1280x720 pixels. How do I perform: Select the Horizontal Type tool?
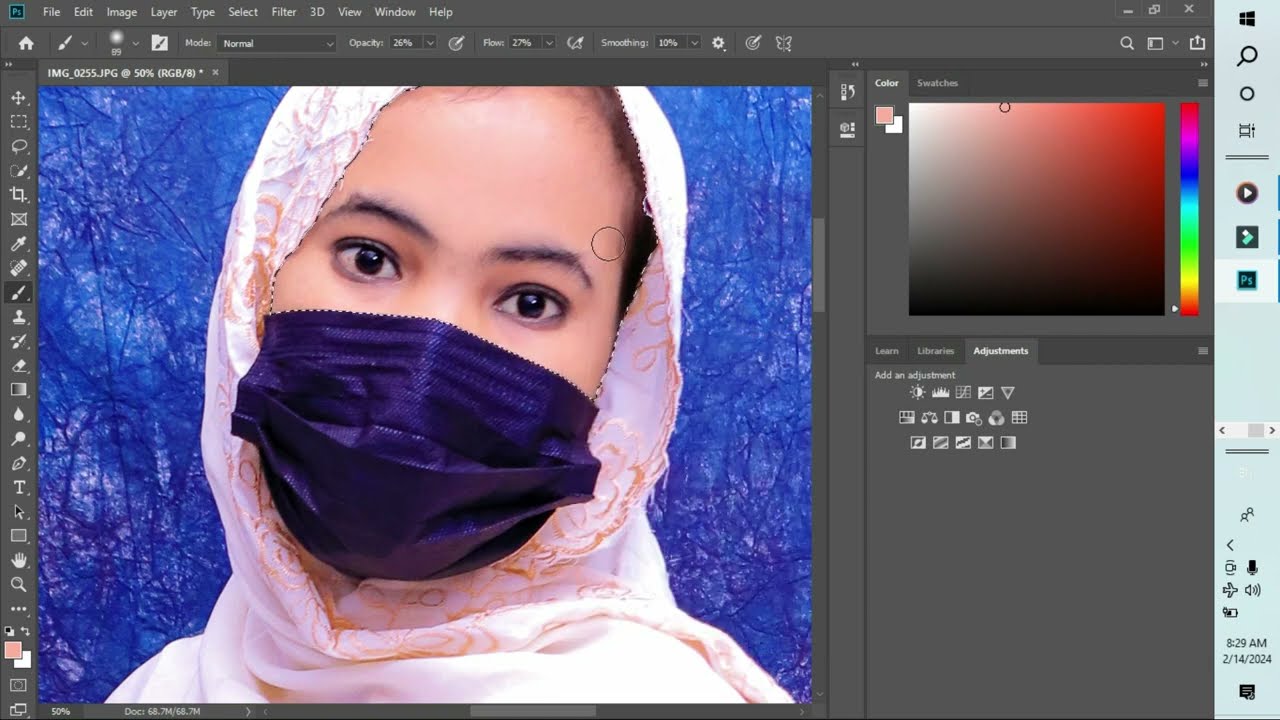coord(18,488)
